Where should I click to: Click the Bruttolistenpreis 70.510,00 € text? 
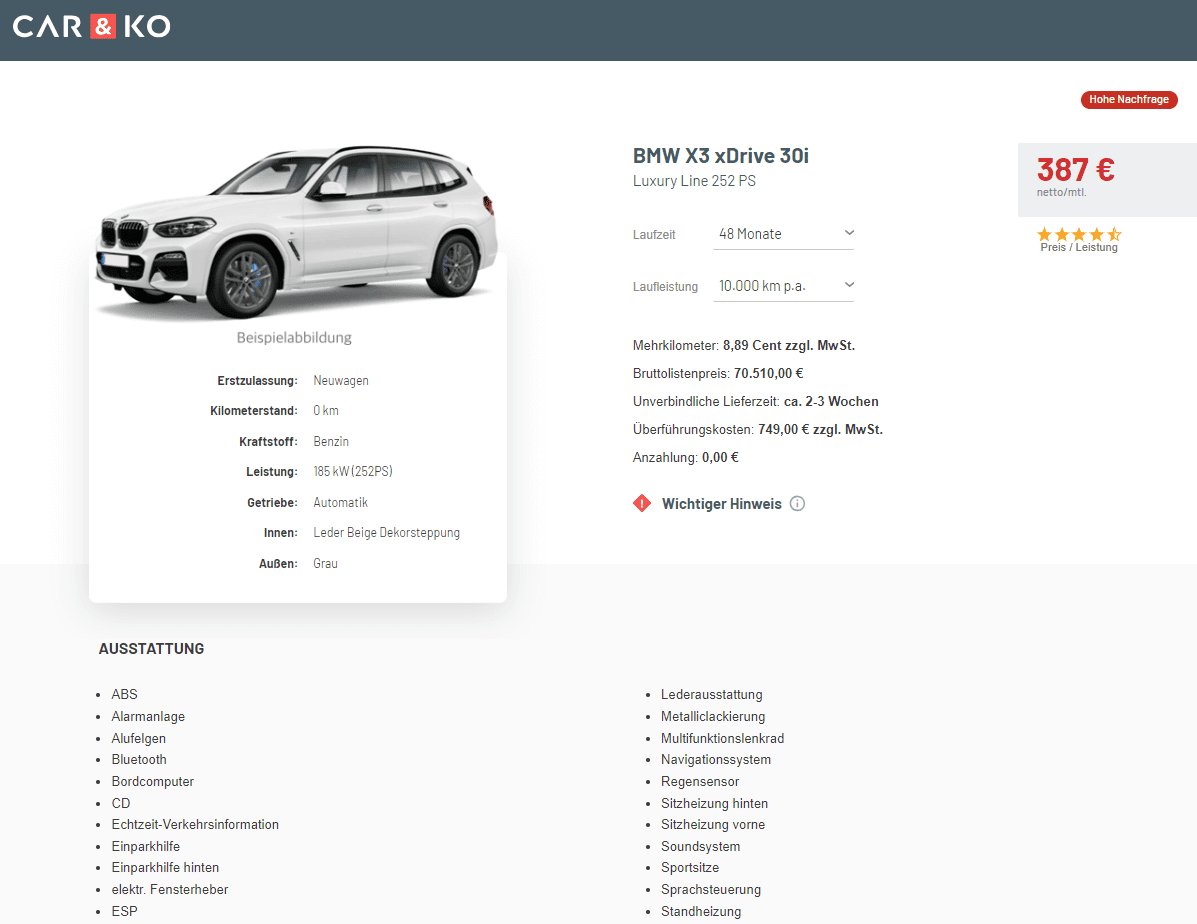(718, 373)
